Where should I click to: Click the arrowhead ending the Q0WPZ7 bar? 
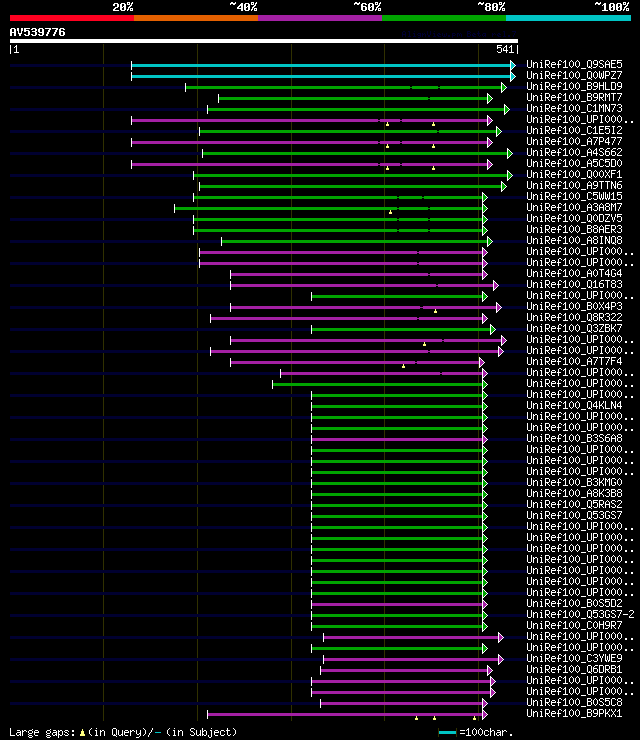(513, 76)
